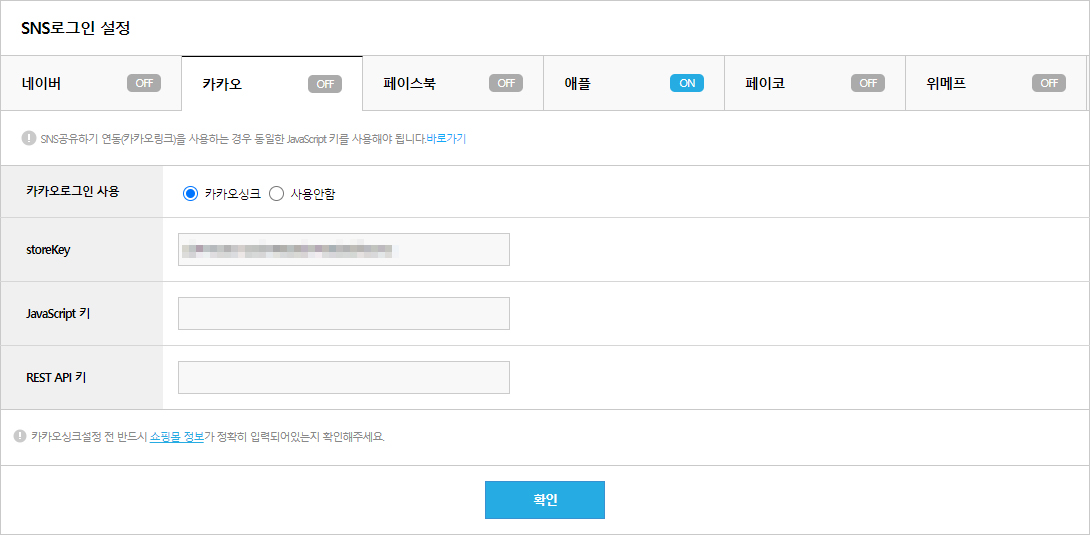Image resolution: width=1090 pixels, height=535 pixels.
Task: Click the info icon beside the SNS공유하기 notice
Action: (28, 138)
